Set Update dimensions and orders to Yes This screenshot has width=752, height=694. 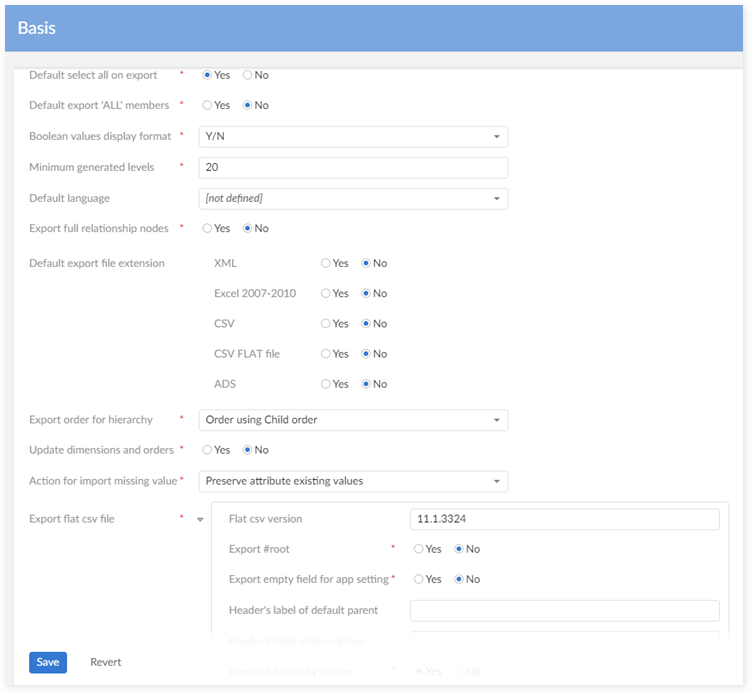pos(207,450)
